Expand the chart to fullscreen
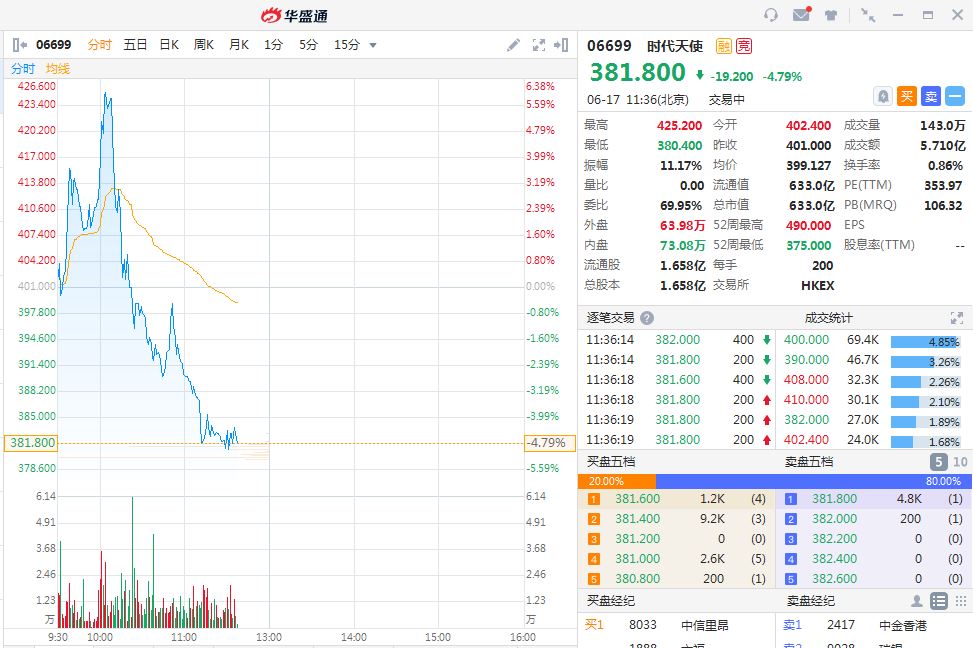 [x=539, y=45]
